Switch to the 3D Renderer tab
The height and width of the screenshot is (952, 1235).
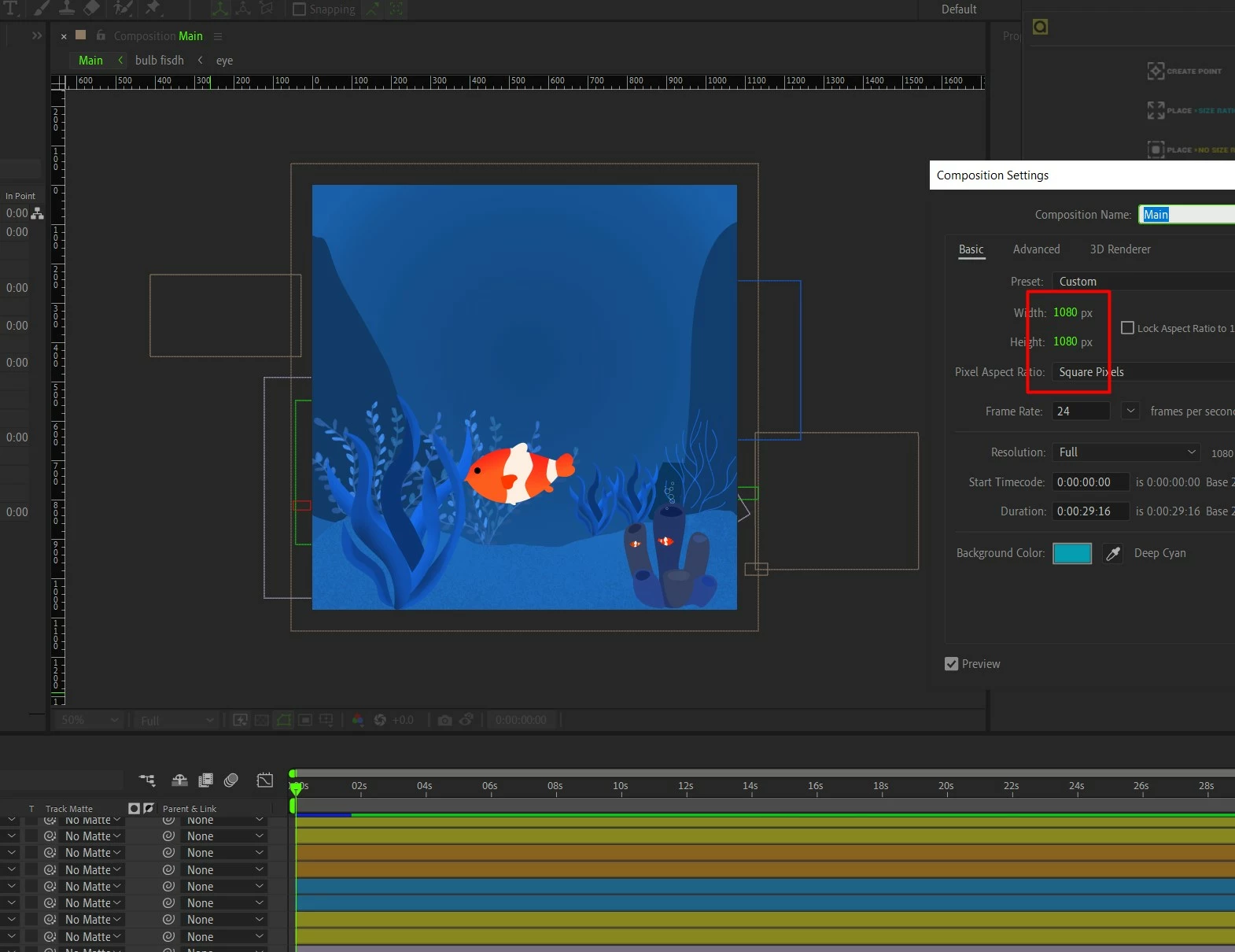click(x=1120, y=249)
